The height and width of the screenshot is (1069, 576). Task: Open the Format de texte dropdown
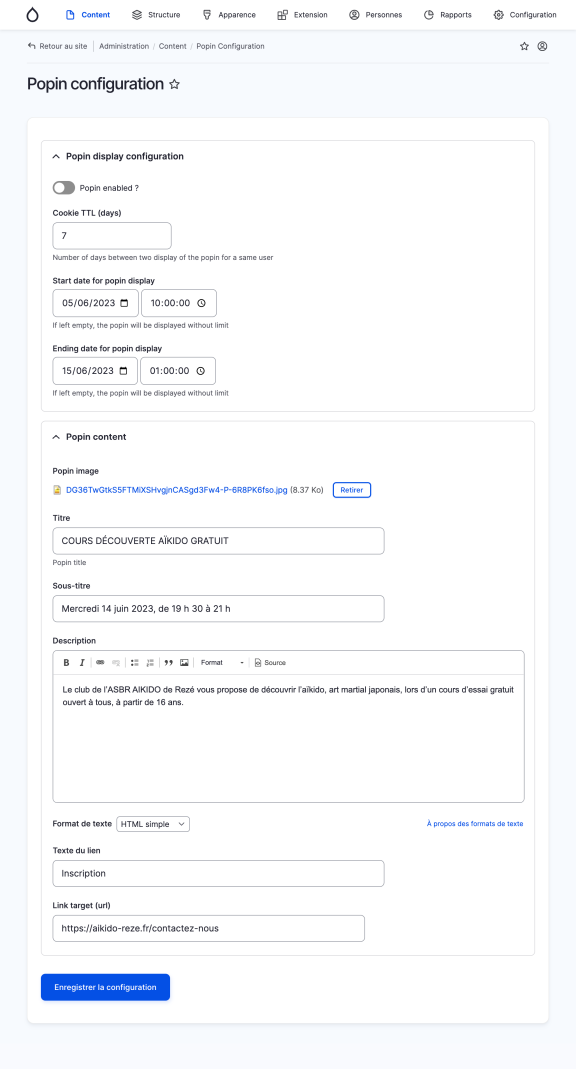pyautogui.click(x=151, y=823)
